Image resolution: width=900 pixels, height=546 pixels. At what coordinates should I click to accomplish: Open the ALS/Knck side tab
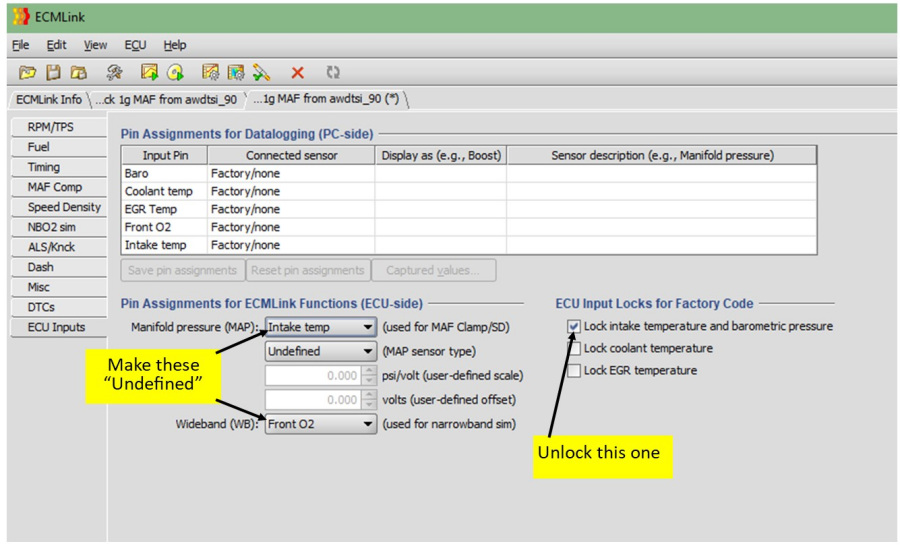point(59,247)
